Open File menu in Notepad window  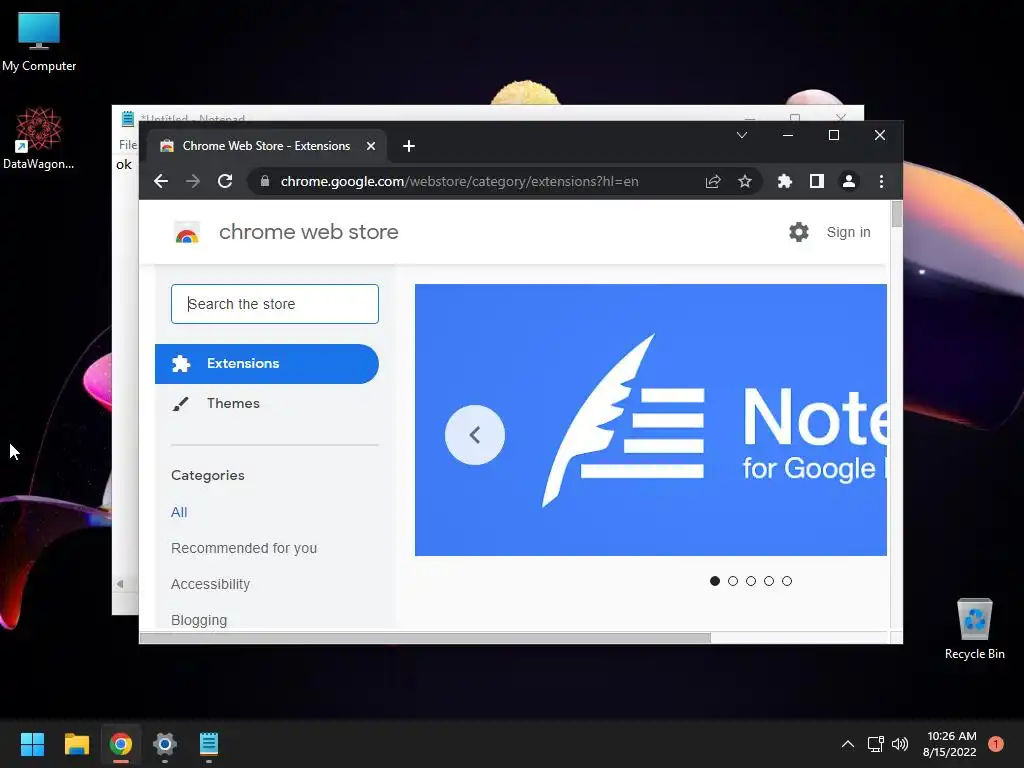click(127, 144)
